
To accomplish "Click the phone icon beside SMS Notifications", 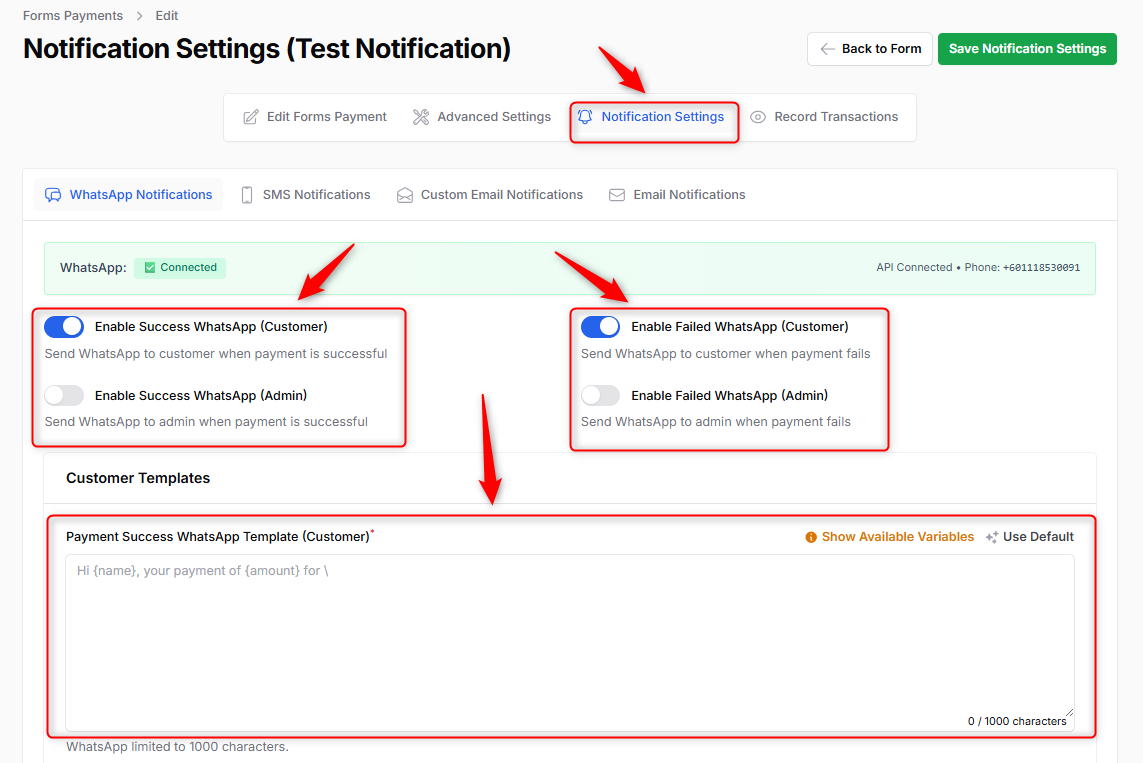I will (x=247, y=195).
